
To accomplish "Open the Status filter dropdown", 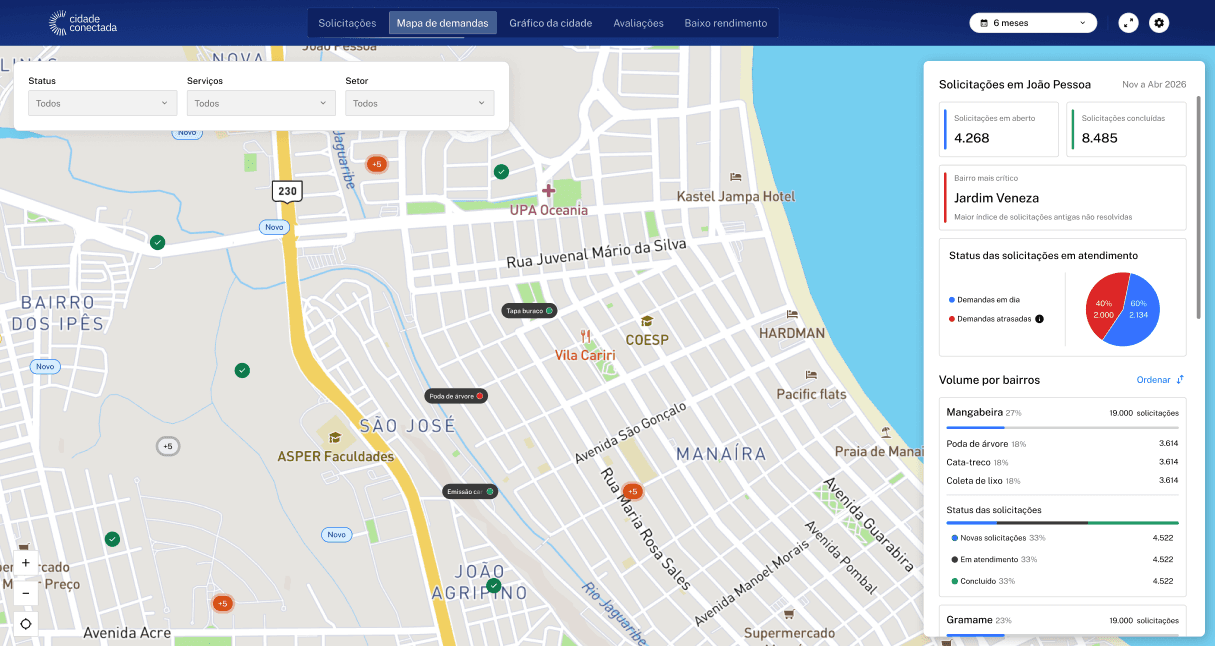I will pyautogui.click(x=103, y=103).
